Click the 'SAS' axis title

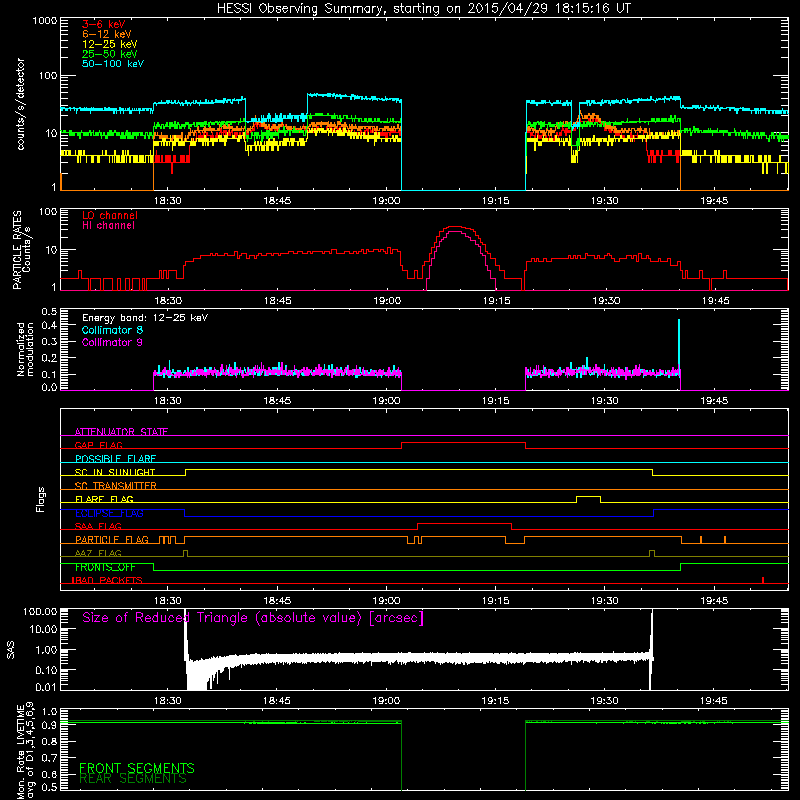pos(11,650)
